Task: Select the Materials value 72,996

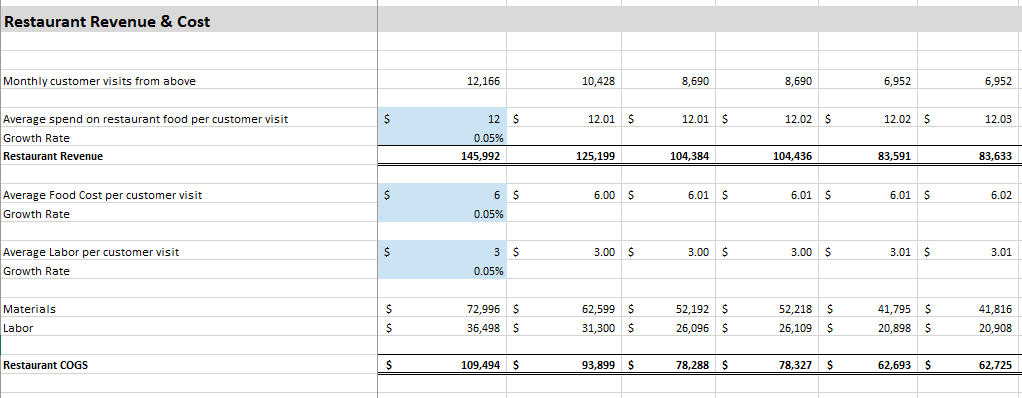Action: click(442, 309)
